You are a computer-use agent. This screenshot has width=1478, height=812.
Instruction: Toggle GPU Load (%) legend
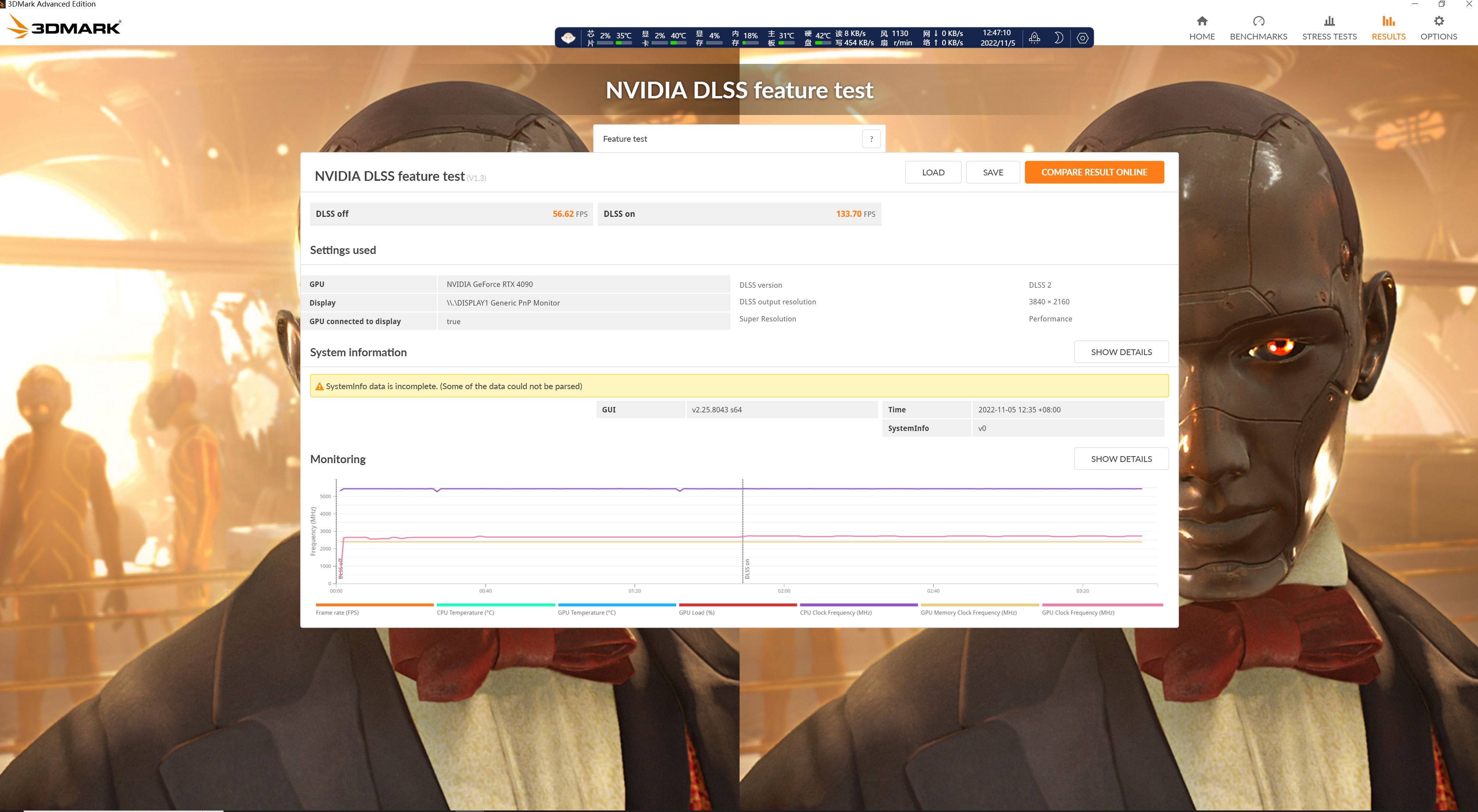(738, 609)
